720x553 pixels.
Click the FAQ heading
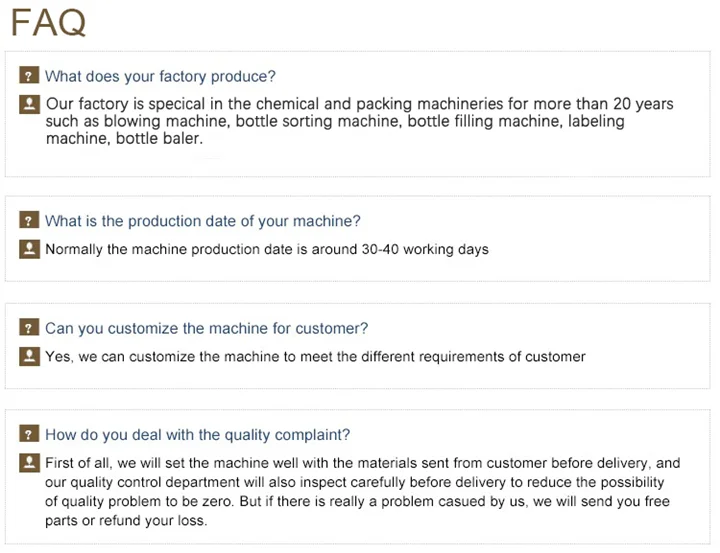48,22
